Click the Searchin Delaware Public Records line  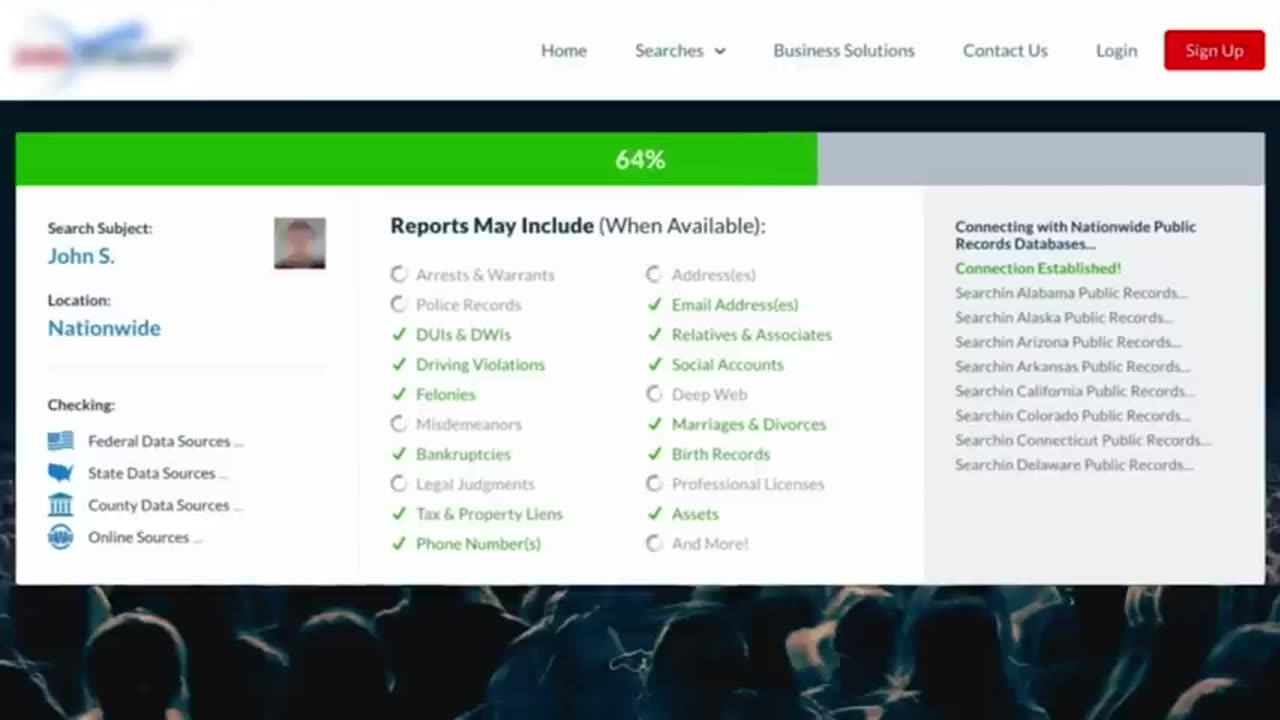(1074, 465)
